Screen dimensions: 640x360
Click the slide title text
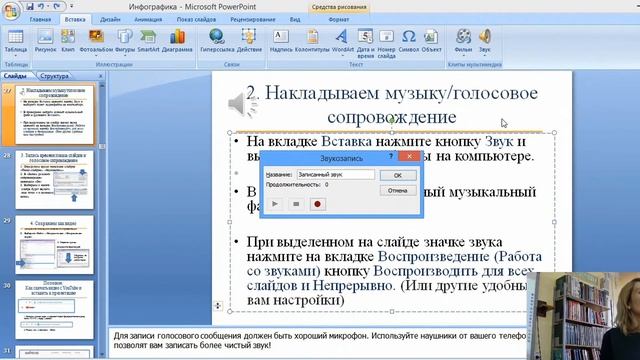pos(392,105)
